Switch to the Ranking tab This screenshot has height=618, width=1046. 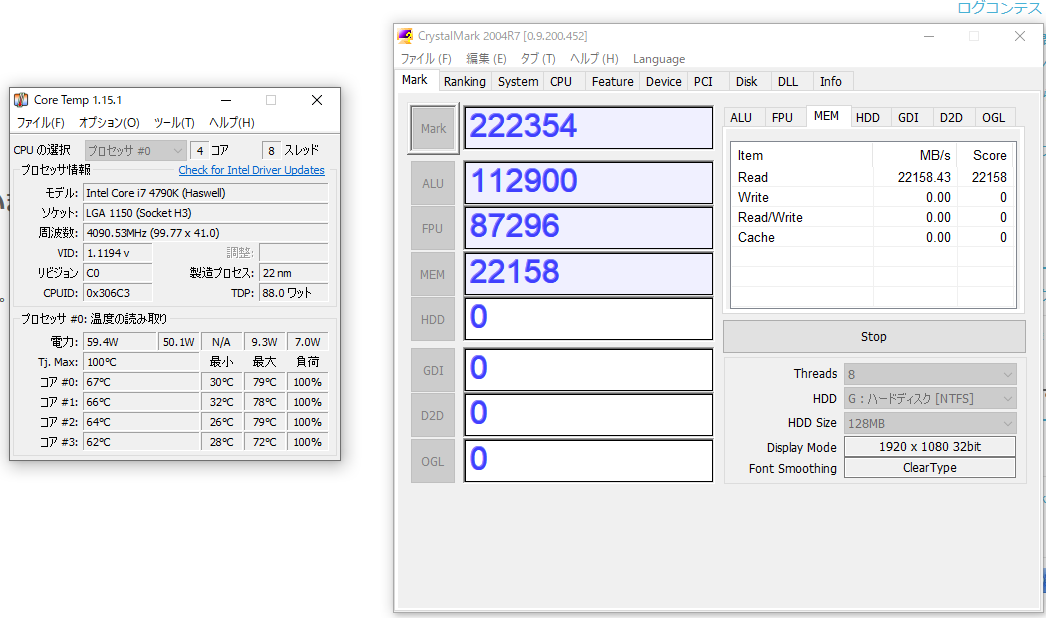pyautogui.click(x=465, y=81)
